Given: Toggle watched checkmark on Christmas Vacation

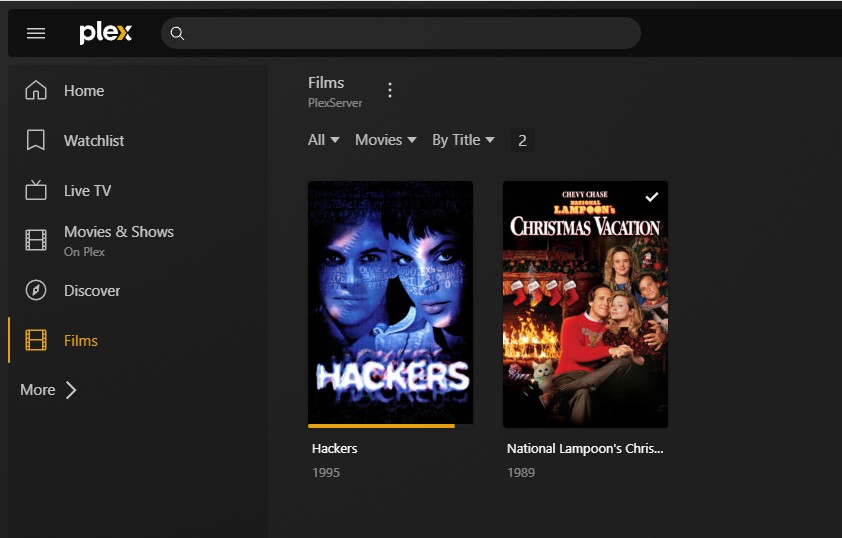Looking at the screenshot, I should click(651, 197).
